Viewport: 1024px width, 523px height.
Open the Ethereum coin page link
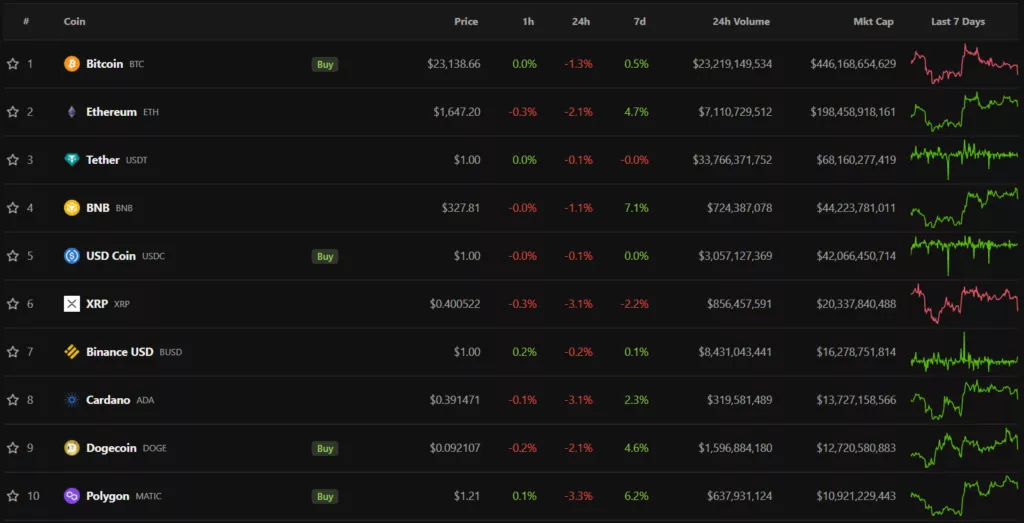(x=112, y=112)
